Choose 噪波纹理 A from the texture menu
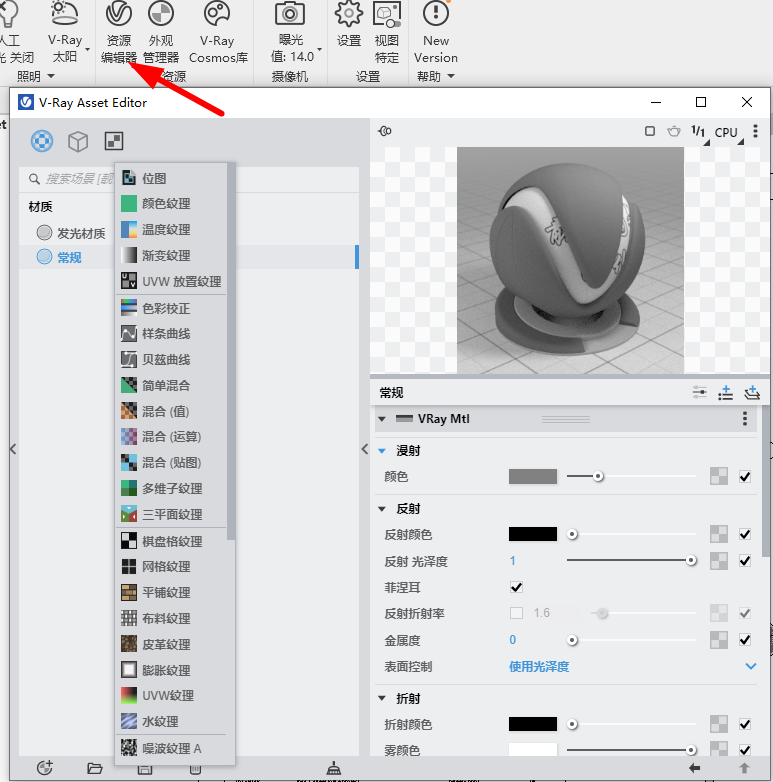Image resolution: width=773 pixels, height=782 pixels. [171, 748]
